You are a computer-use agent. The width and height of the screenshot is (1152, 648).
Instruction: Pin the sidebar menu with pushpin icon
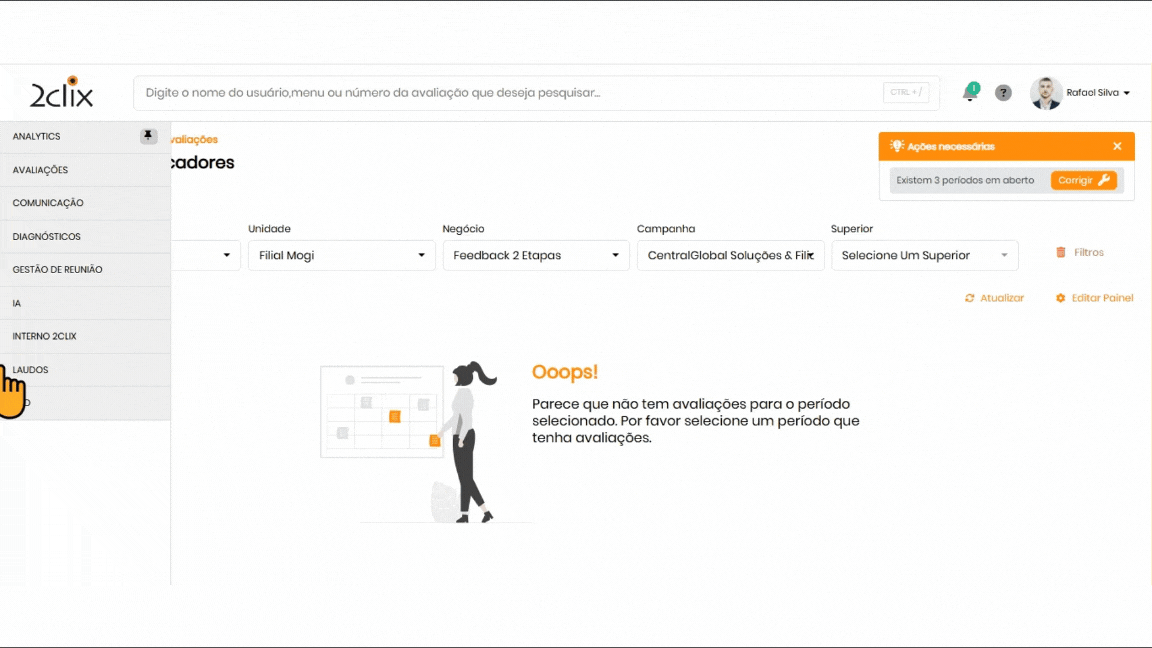(148, 136)
